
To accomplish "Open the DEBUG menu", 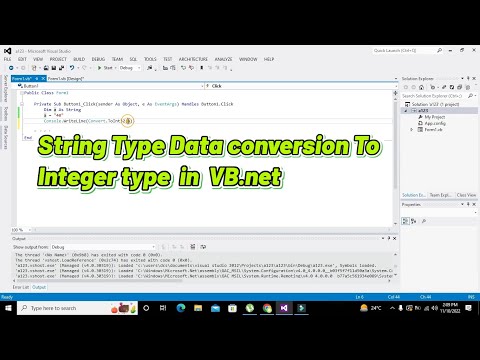I will click(98, 59).
